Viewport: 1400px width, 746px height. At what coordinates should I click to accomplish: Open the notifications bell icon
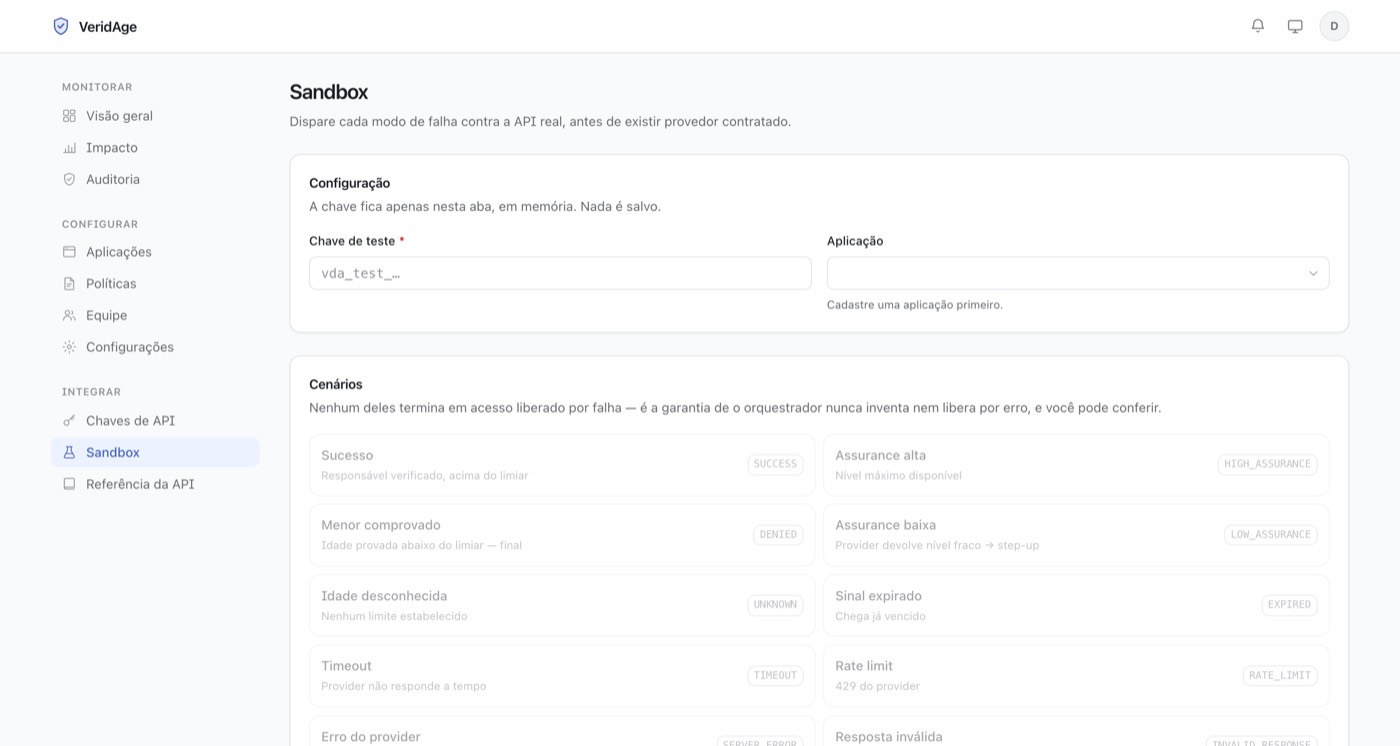pyautogui.click(x=1258, y=26)
